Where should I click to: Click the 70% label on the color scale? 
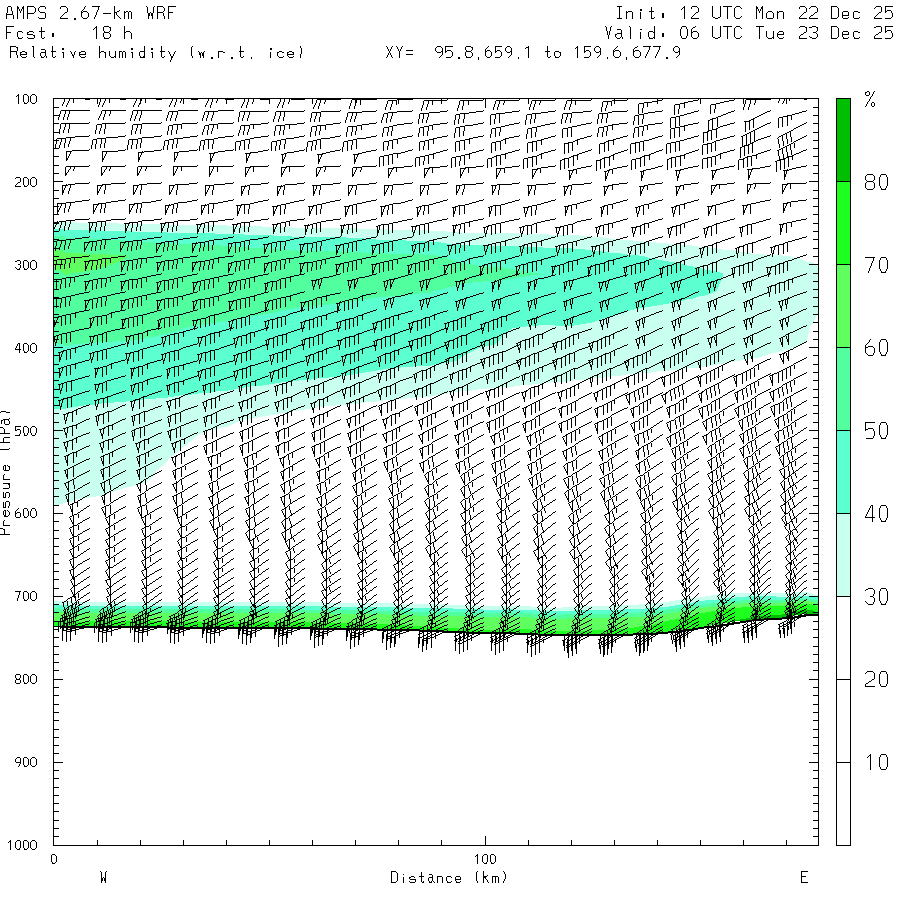876,265
